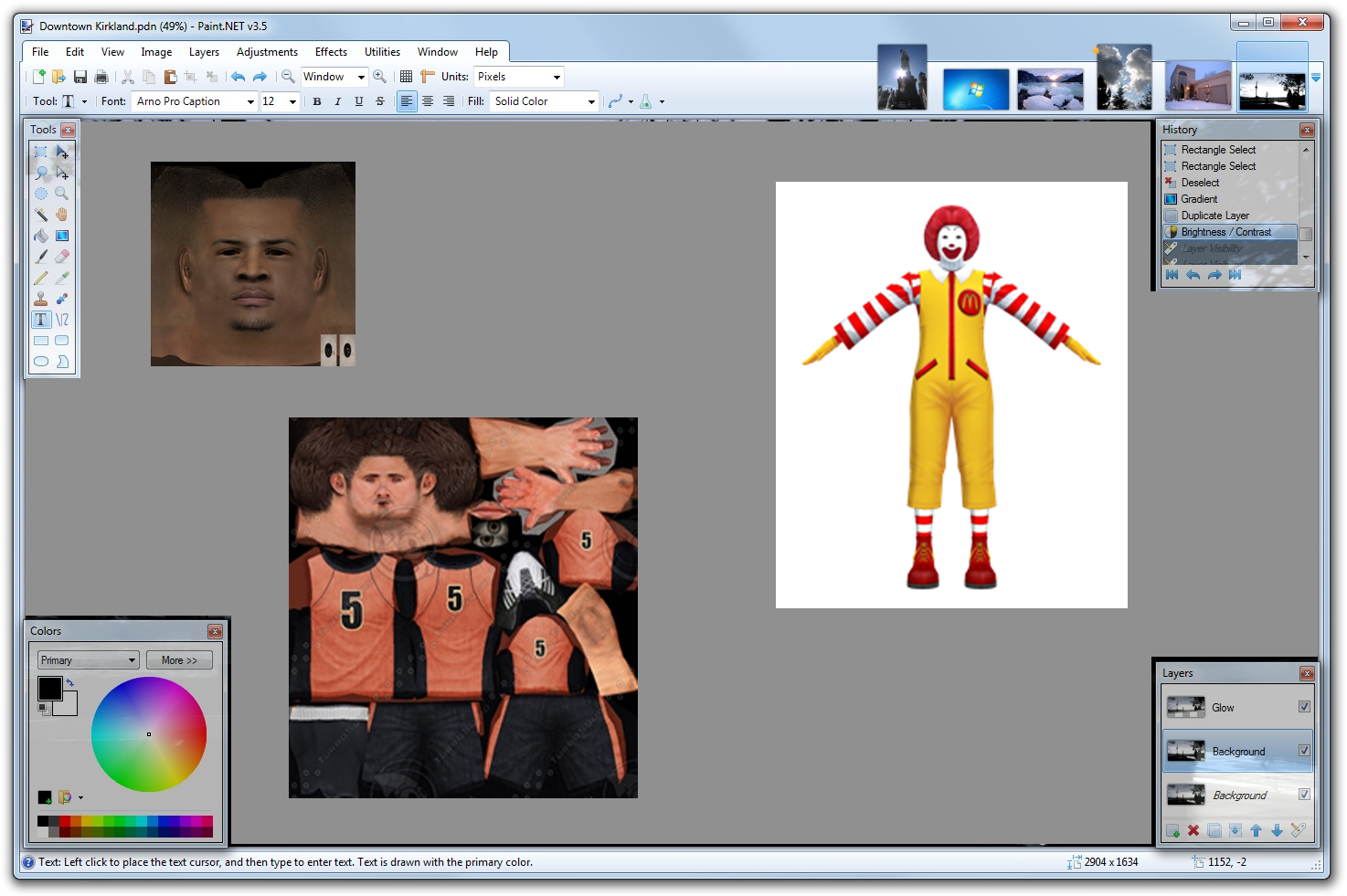Hide the Glow layer via its checkbox

coord(1304,707)
